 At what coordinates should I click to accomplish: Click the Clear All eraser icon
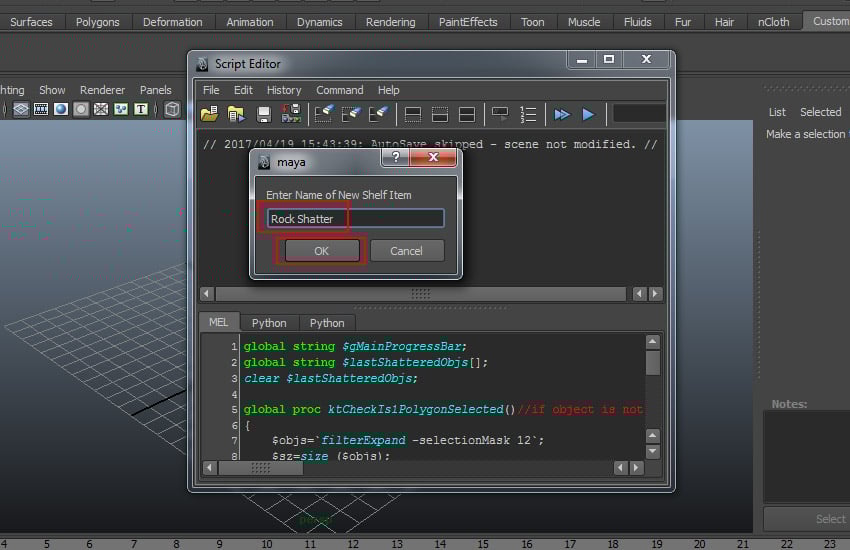point(378,114)
